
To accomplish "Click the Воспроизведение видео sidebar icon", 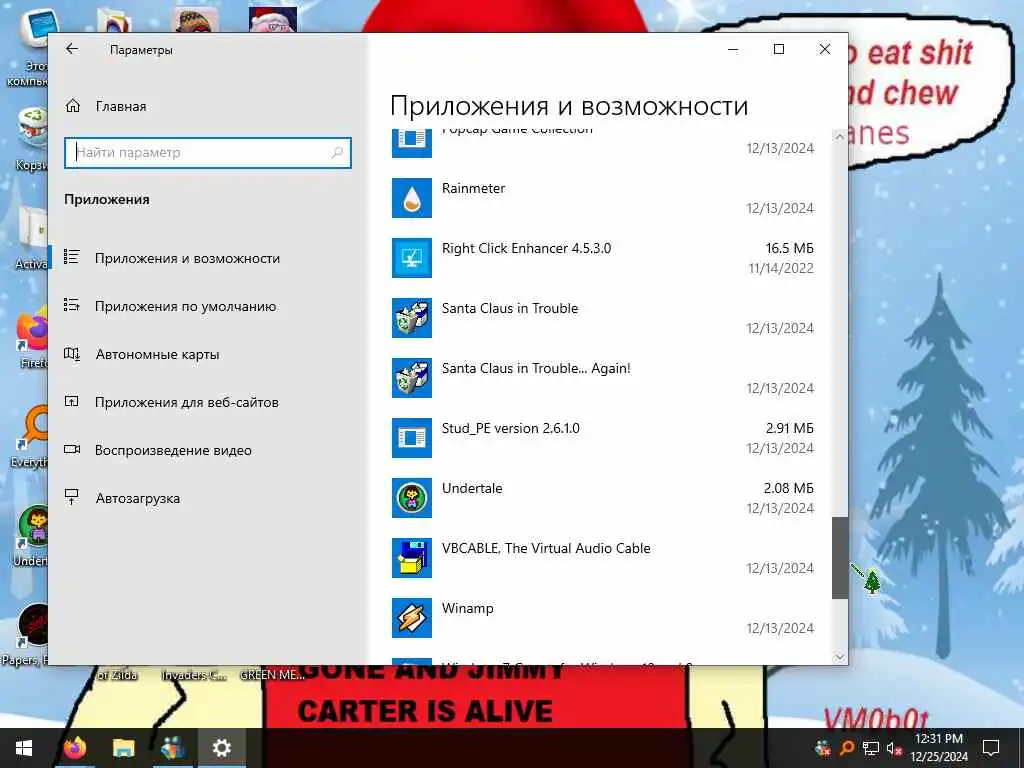I will point(72,450).
